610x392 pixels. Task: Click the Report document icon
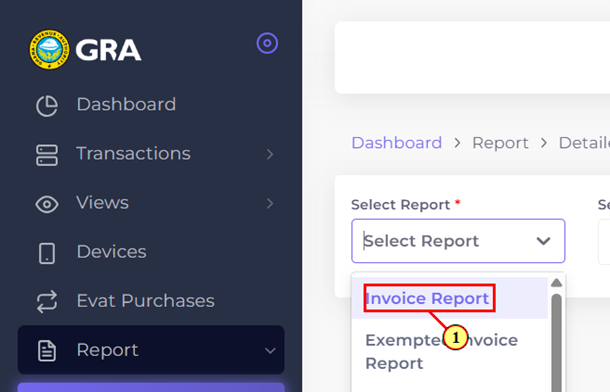pyautogui.click(x=47, y=351)
